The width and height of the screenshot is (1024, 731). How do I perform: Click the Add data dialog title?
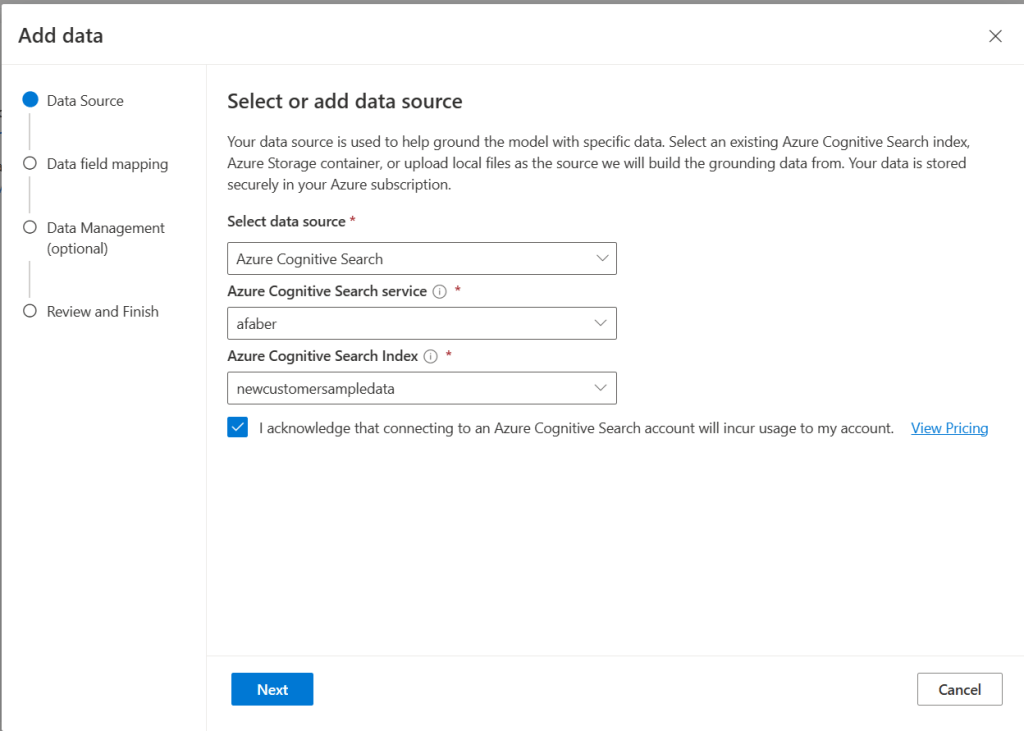pyautogui.click(x=61, y=36)
